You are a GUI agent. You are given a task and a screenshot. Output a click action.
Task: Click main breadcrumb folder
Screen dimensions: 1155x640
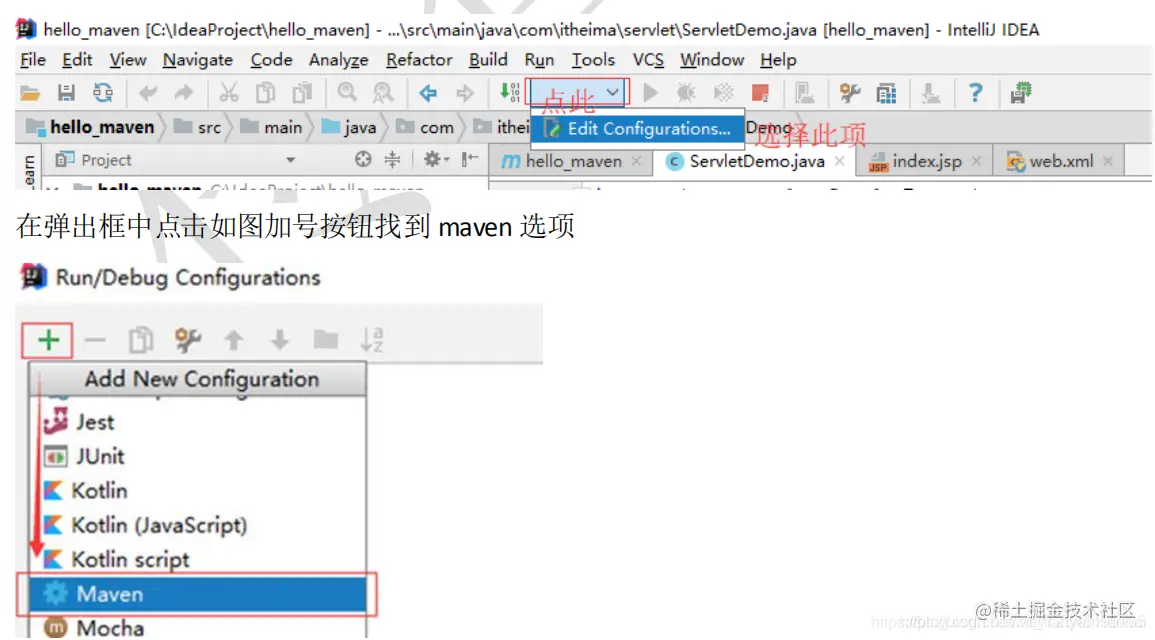coord(271,127)
